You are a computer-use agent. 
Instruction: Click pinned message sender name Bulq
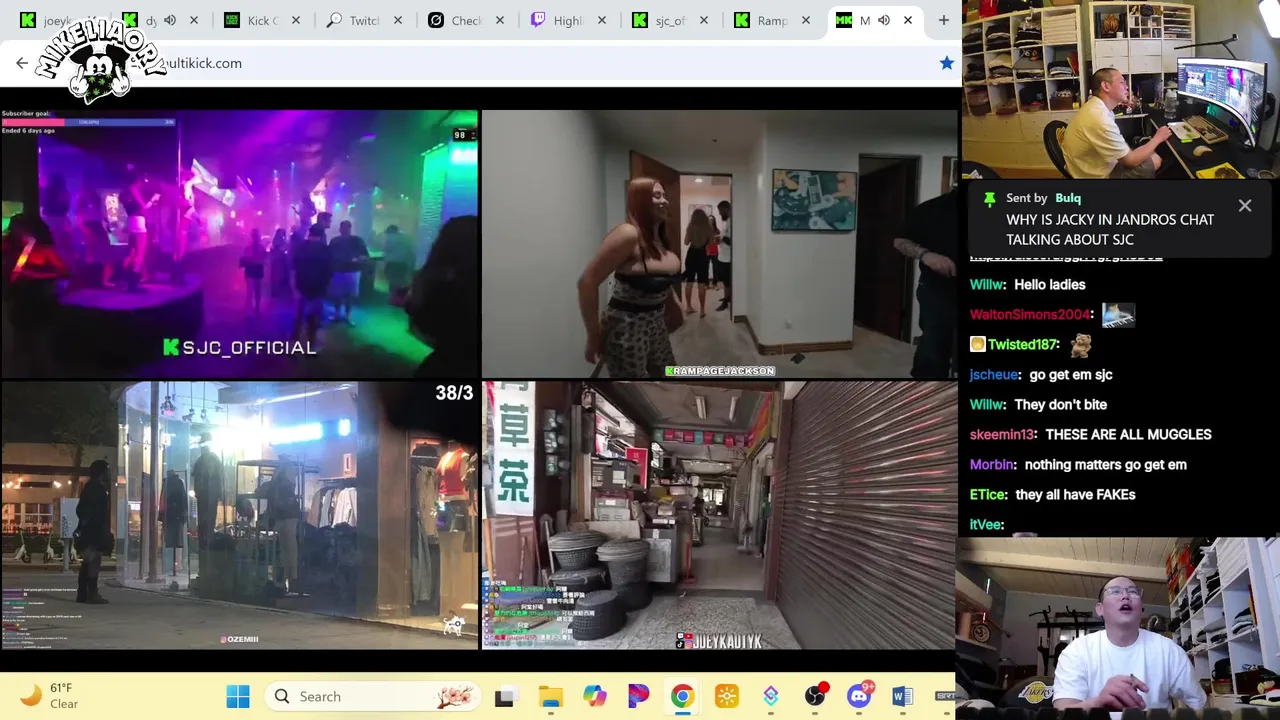click(1068, 198)
